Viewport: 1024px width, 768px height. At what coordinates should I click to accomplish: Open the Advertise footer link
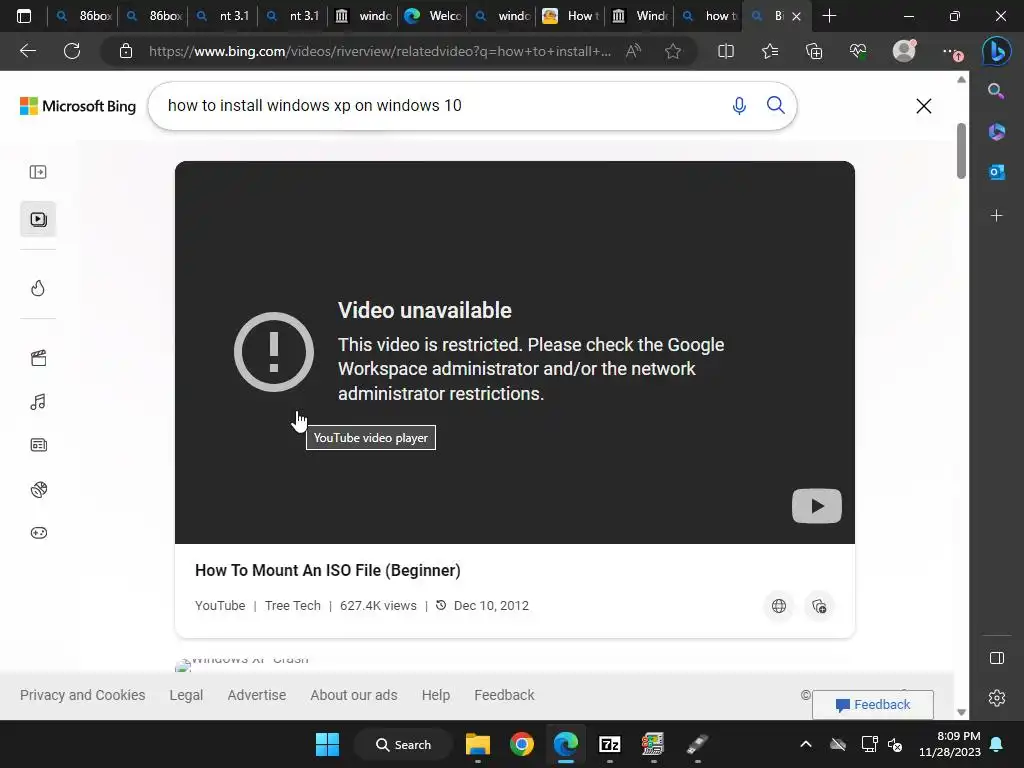[x=257, y=695]
